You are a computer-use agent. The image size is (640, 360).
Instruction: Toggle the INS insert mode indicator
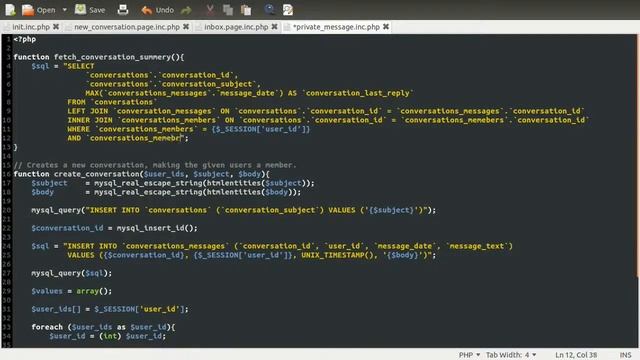(625, 355)
